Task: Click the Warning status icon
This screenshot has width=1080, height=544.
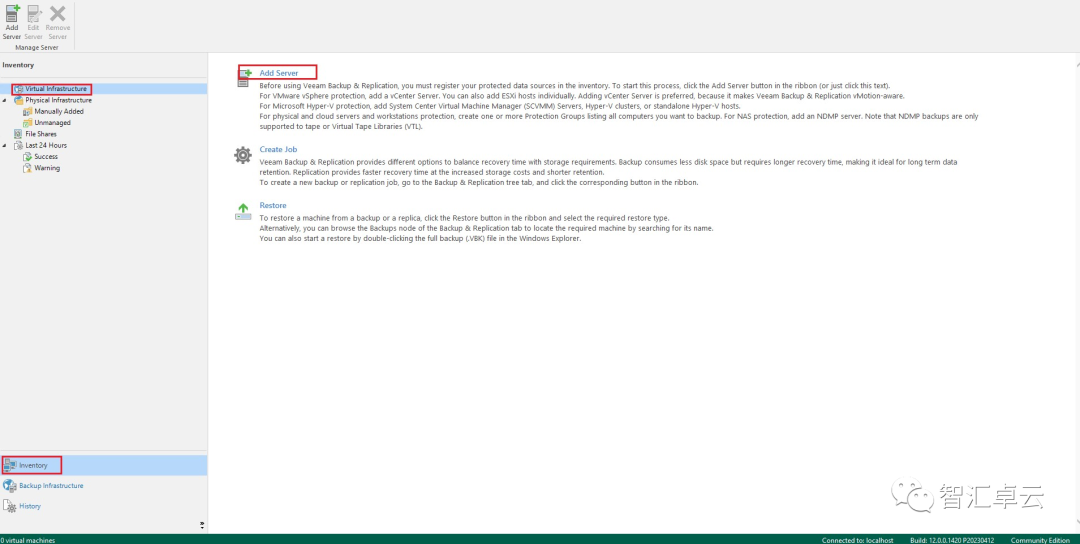Action: (x=28, y=168)
